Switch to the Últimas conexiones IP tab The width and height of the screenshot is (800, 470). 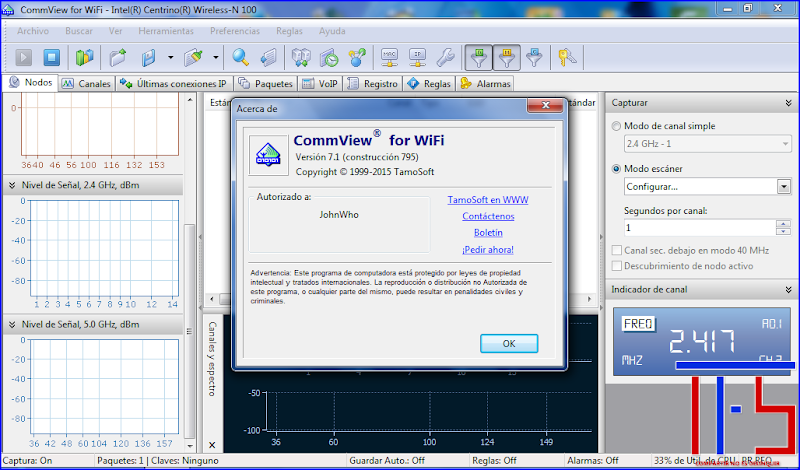[x=174, y=84]
